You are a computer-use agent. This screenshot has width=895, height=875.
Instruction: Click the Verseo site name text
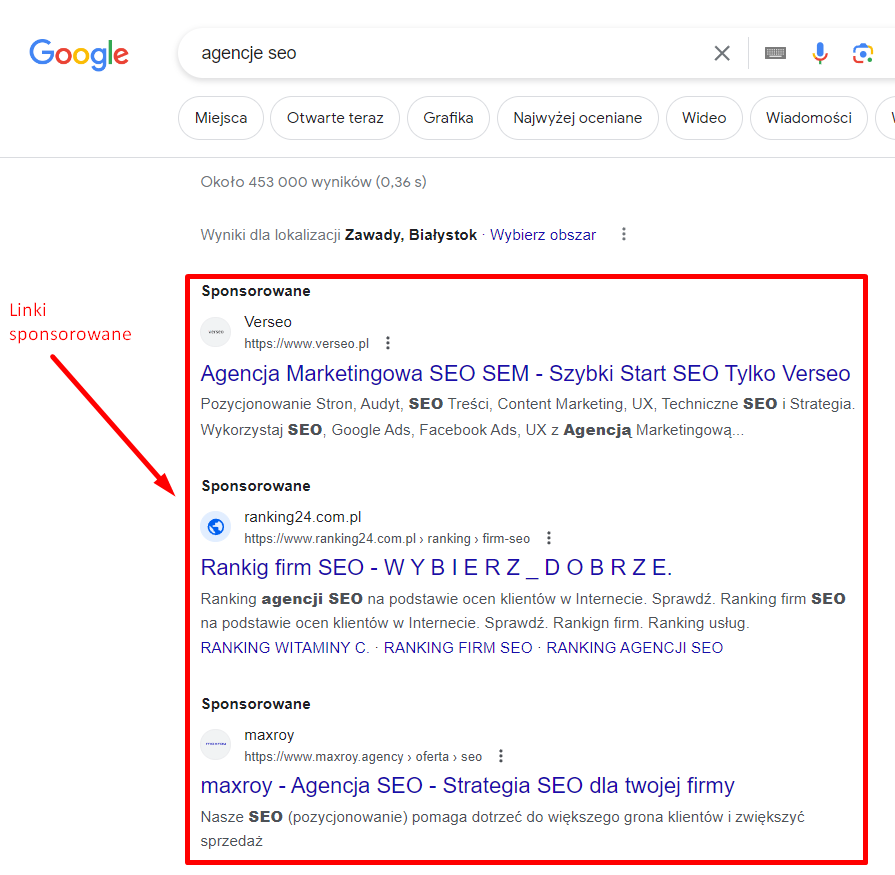coord(268,322)
